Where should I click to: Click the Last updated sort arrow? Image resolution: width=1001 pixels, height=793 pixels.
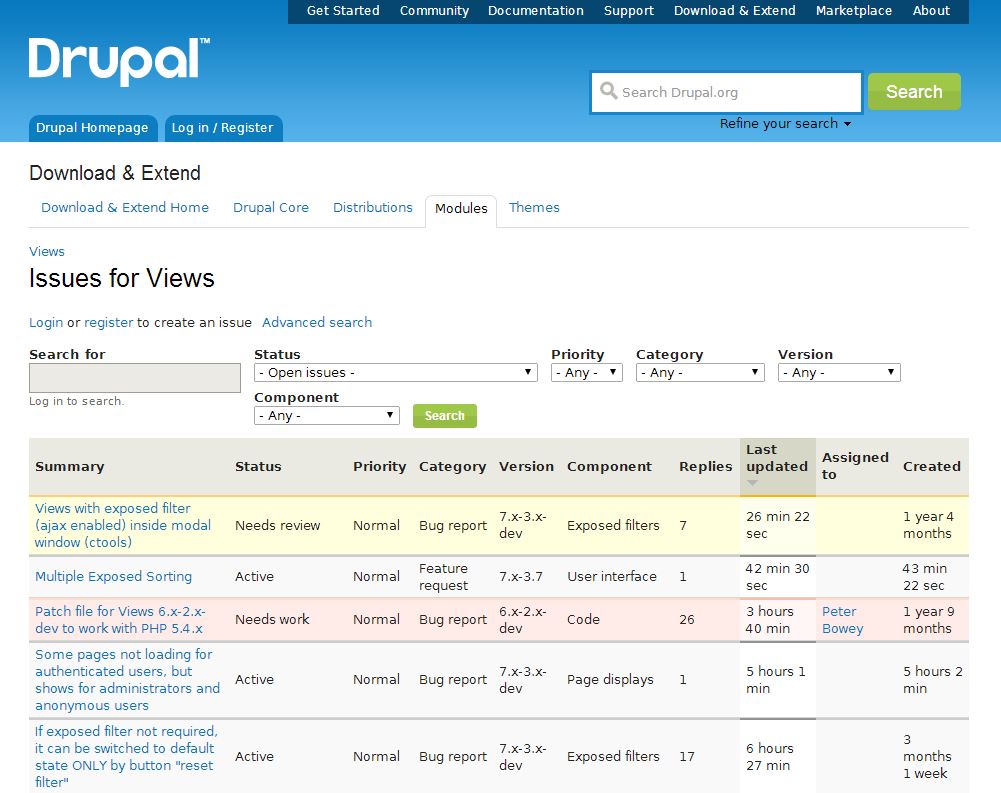click(752, 483)
